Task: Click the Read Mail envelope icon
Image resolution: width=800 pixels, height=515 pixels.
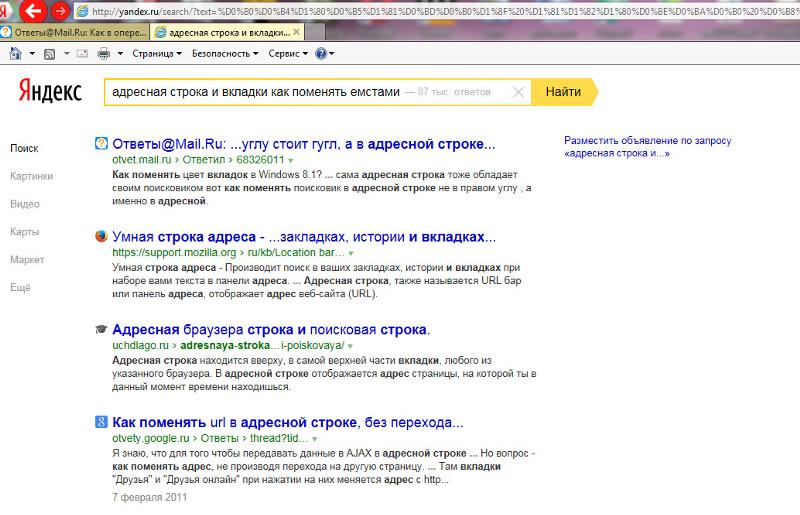Action: (x=82, y=53)
